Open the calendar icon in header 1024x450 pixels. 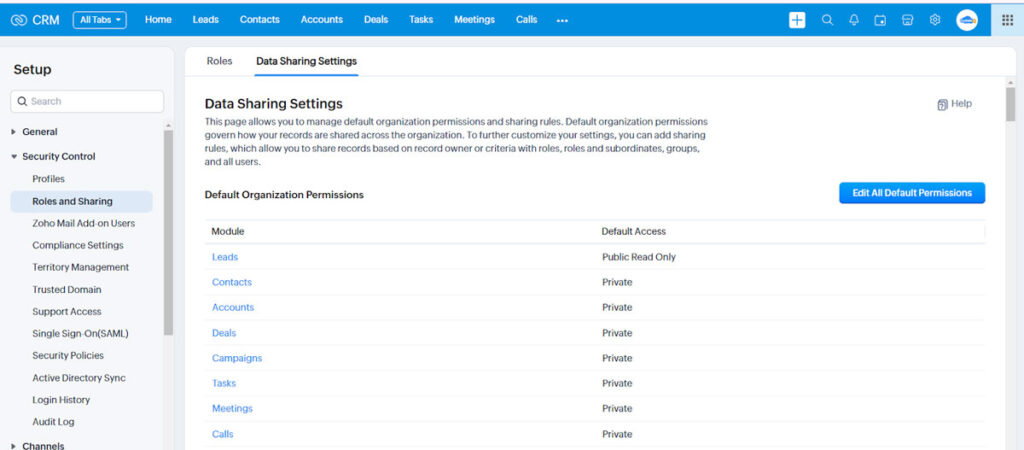coord(880,20)
